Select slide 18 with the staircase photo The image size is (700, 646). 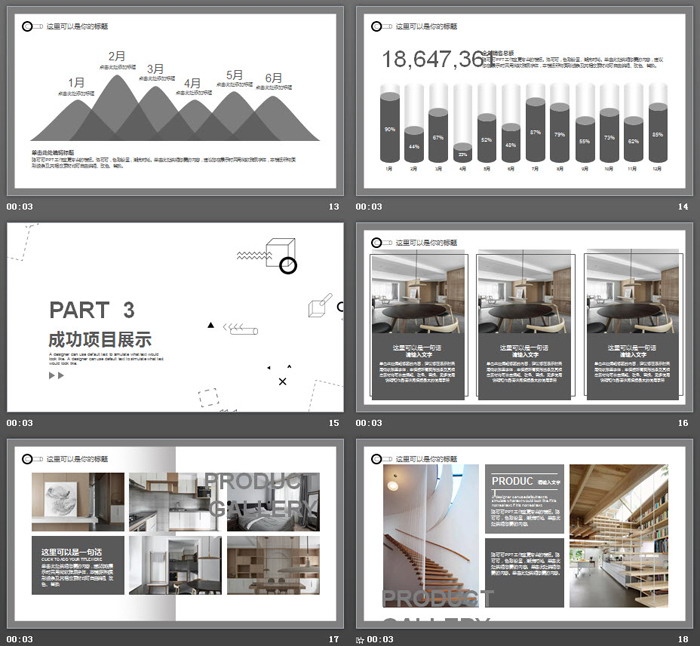524,533
